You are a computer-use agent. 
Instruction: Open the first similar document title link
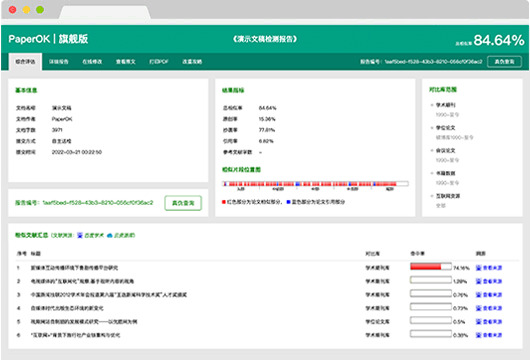coord(74,268)
